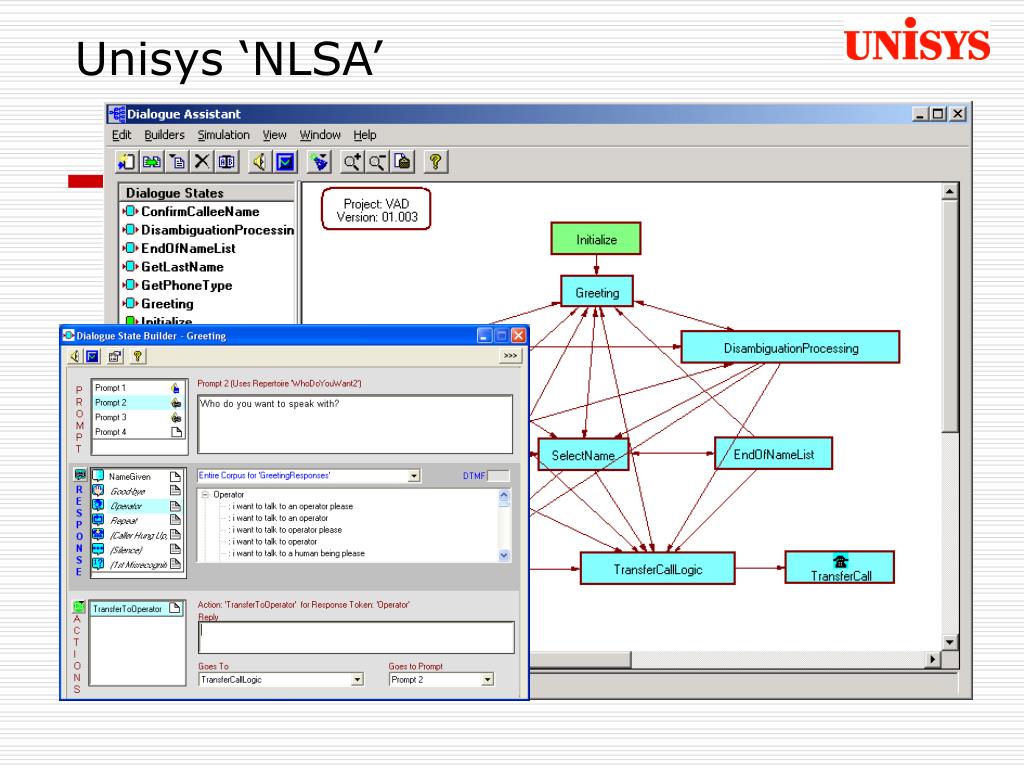Screen dimensions: 1024x768
Task: Click the page icon next to Repeat response
Action: [x=175, y=520]
